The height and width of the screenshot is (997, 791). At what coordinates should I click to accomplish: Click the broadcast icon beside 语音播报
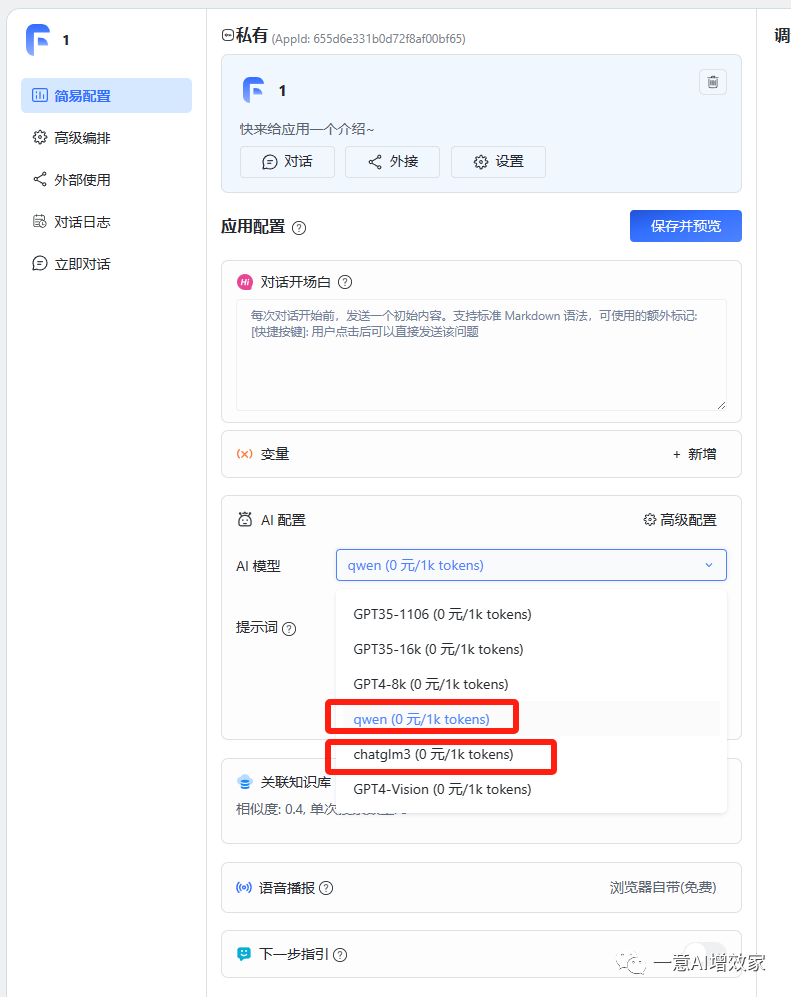pos(244,888)
